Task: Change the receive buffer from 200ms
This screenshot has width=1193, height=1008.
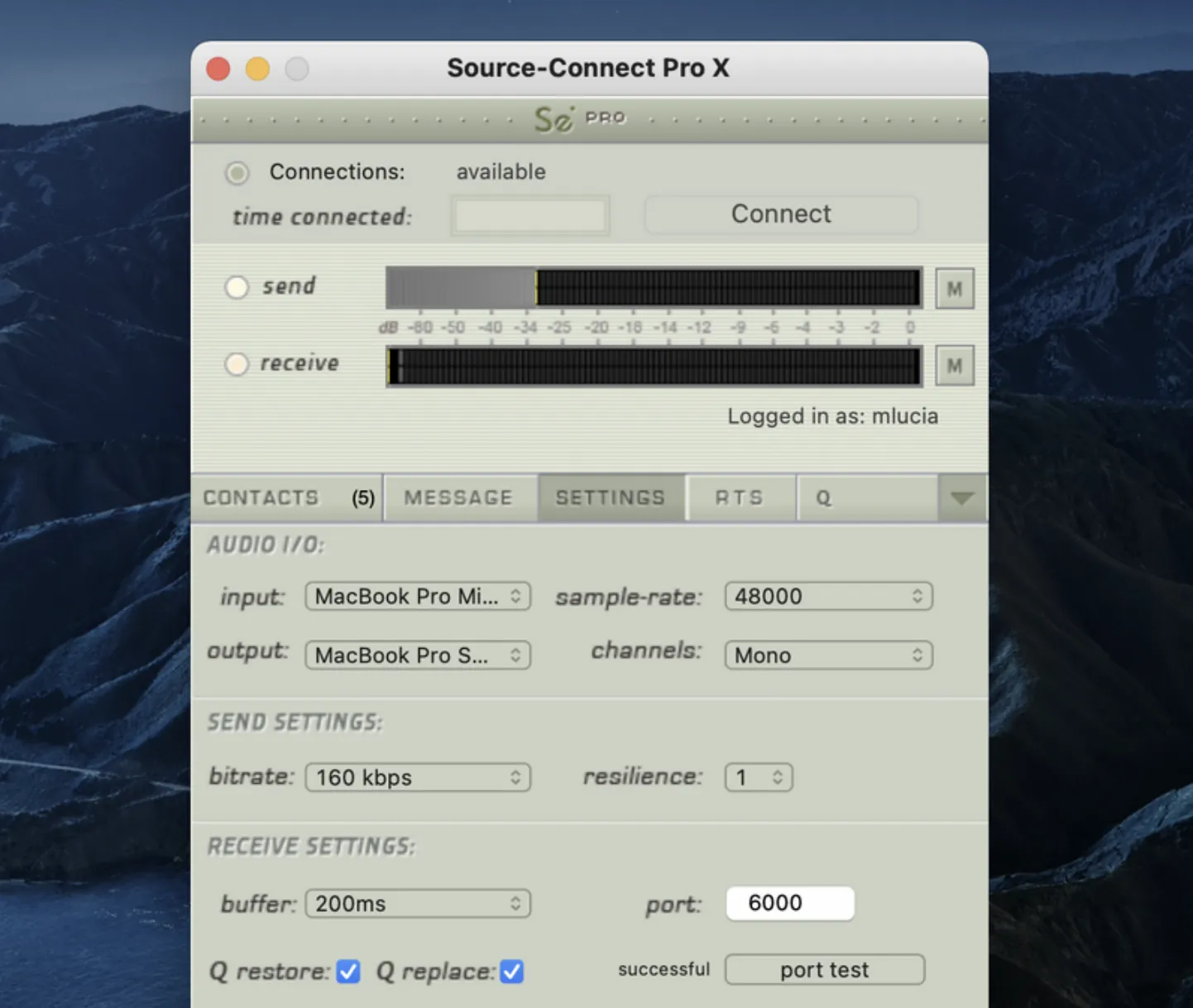Action: (418, 904)
